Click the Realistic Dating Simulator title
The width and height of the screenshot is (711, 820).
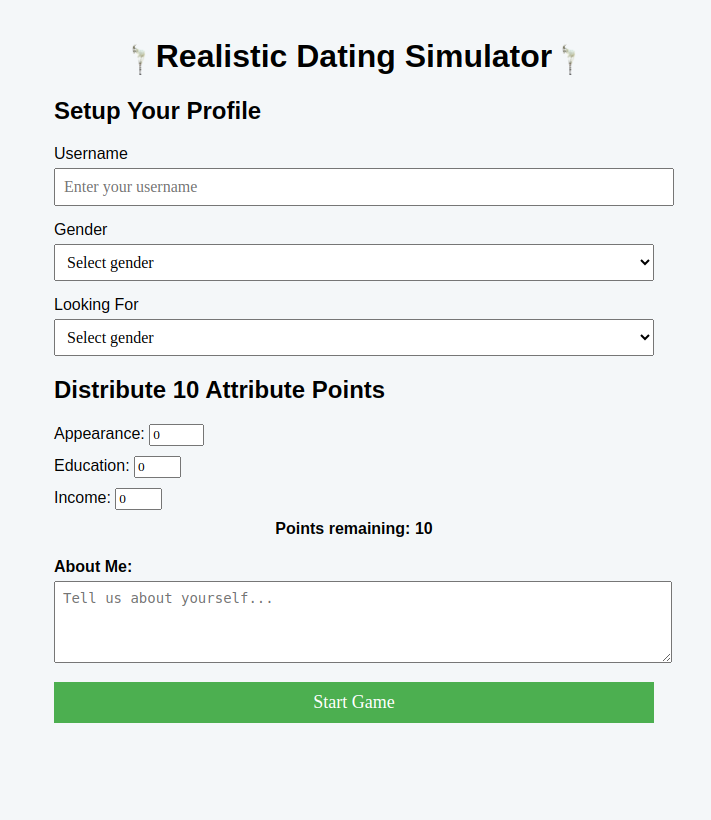(x=353, y=57)
